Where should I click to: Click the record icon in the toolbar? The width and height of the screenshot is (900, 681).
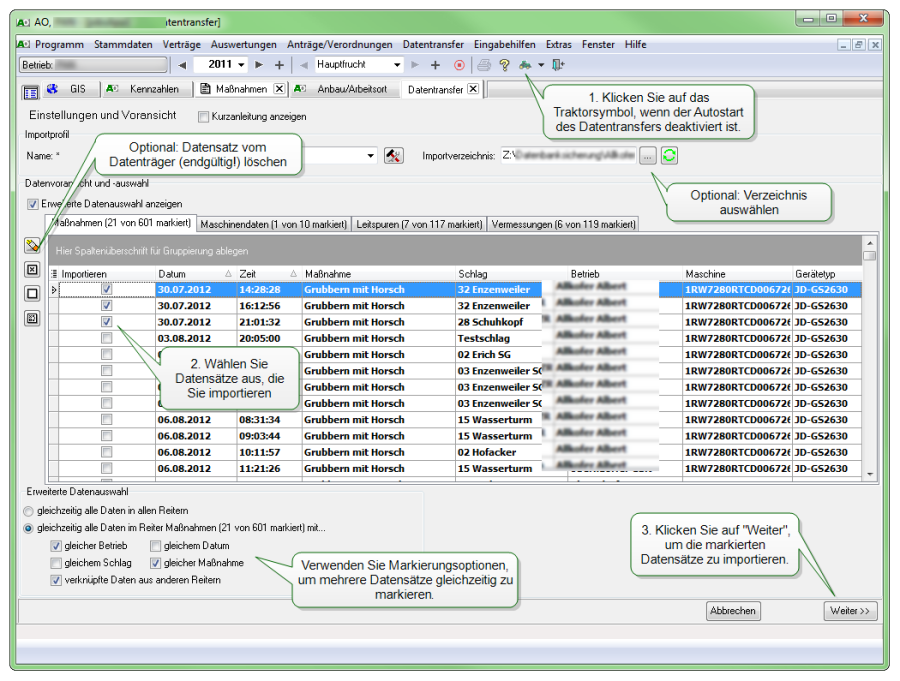pos(460,64)
